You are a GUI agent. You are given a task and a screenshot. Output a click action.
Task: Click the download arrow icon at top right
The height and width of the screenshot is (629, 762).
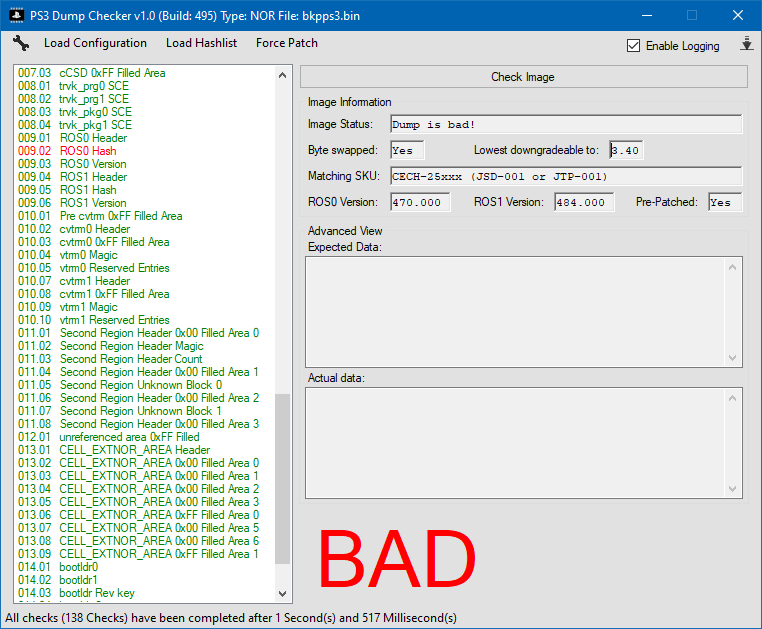(746, 44)
